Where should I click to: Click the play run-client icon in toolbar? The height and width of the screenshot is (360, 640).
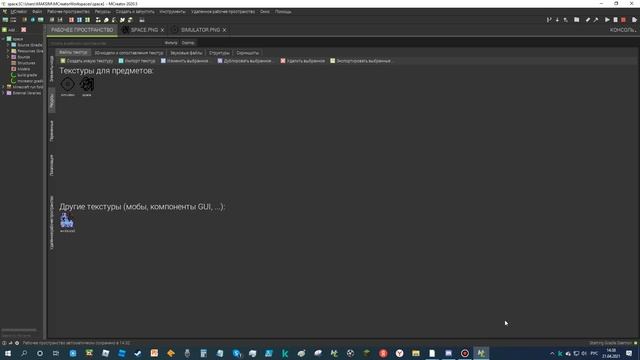click(x=607, y=20)
